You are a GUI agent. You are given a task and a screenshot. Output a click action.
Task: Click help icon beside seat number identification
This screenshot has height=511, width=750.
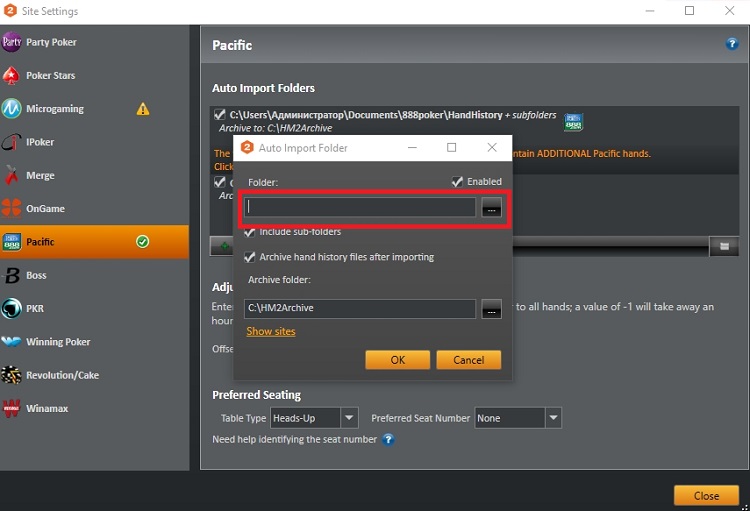[388, 439]
